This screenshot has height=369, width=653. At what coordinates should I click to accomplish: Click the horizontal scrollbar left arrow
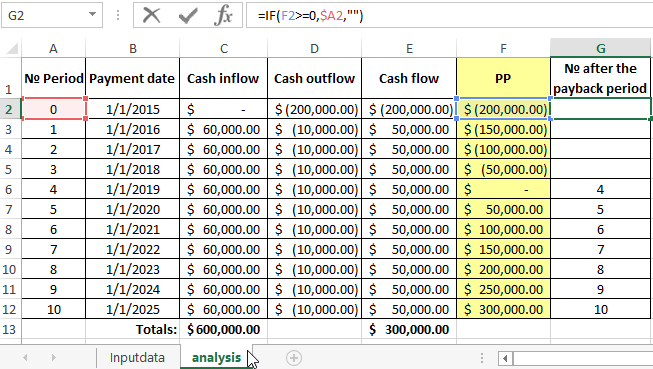(x=505, y=358)
